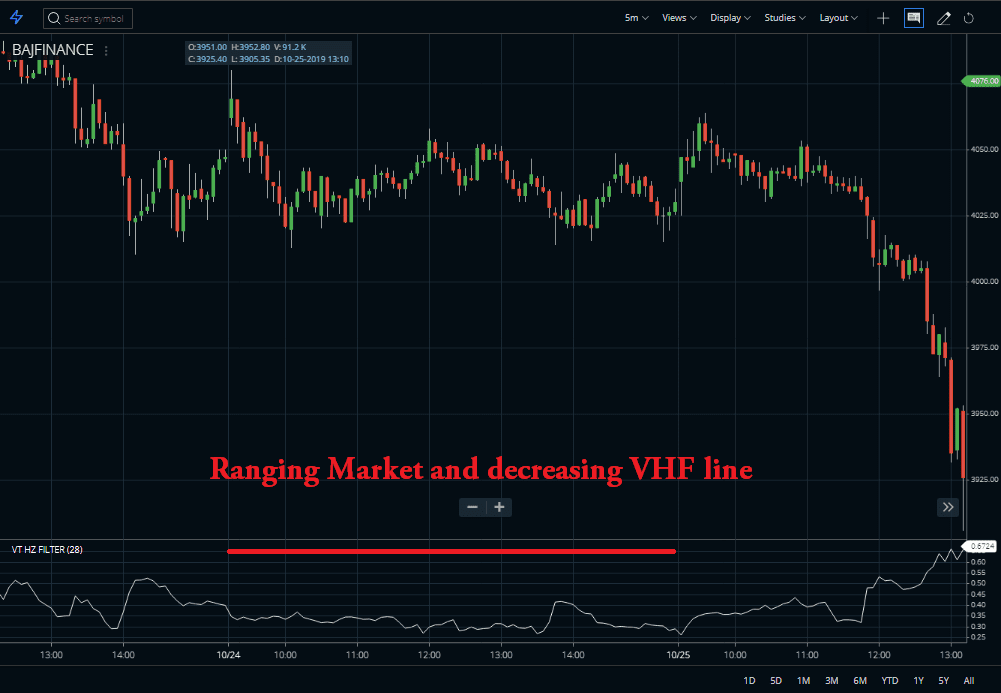The image size is (1001, 693).
Task: Select the 5Y range button
Action: click(944, 681)
